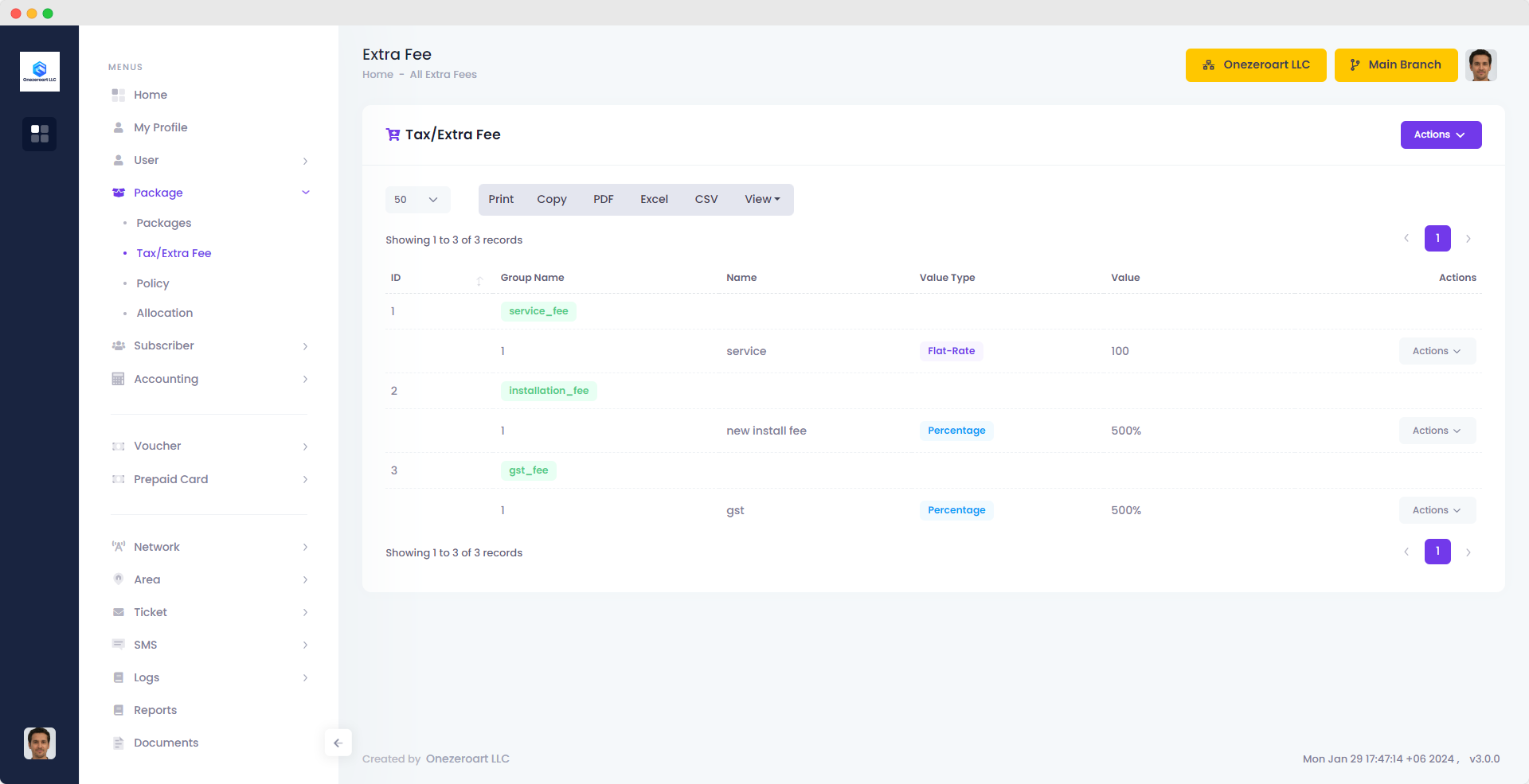This screenshot has width=1529, height=784.
Task: Click the Home menu icon
Action: tap(119, 95)
